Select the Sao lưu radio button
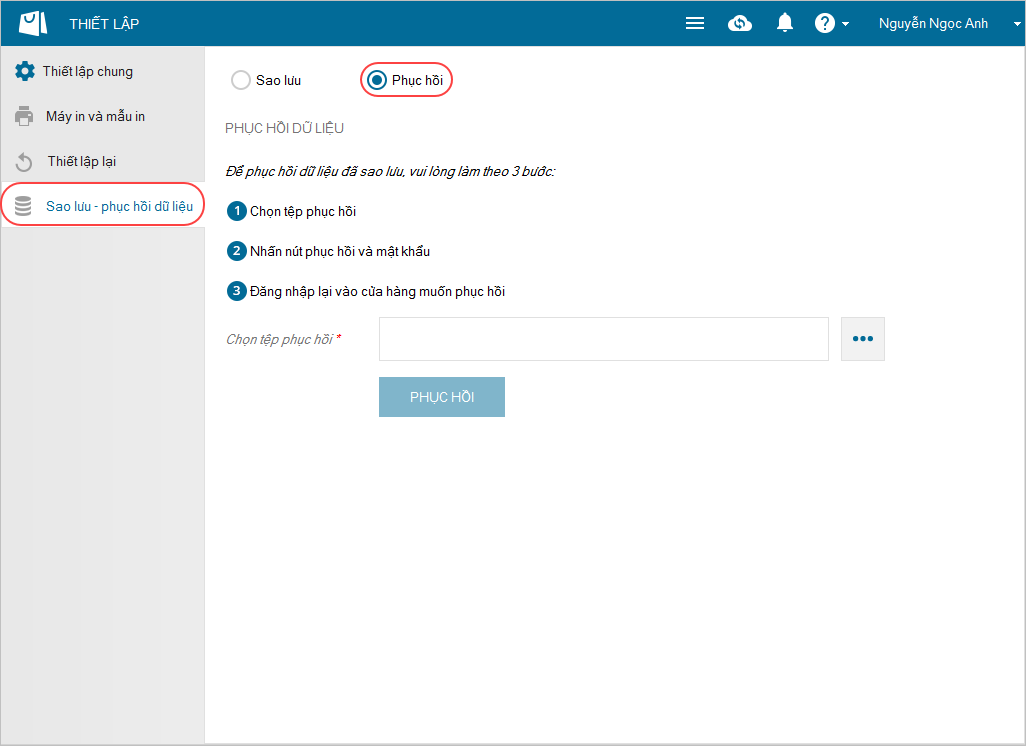Image resolution: width=1026 pixels, height=746 pixels. (241, 80)
